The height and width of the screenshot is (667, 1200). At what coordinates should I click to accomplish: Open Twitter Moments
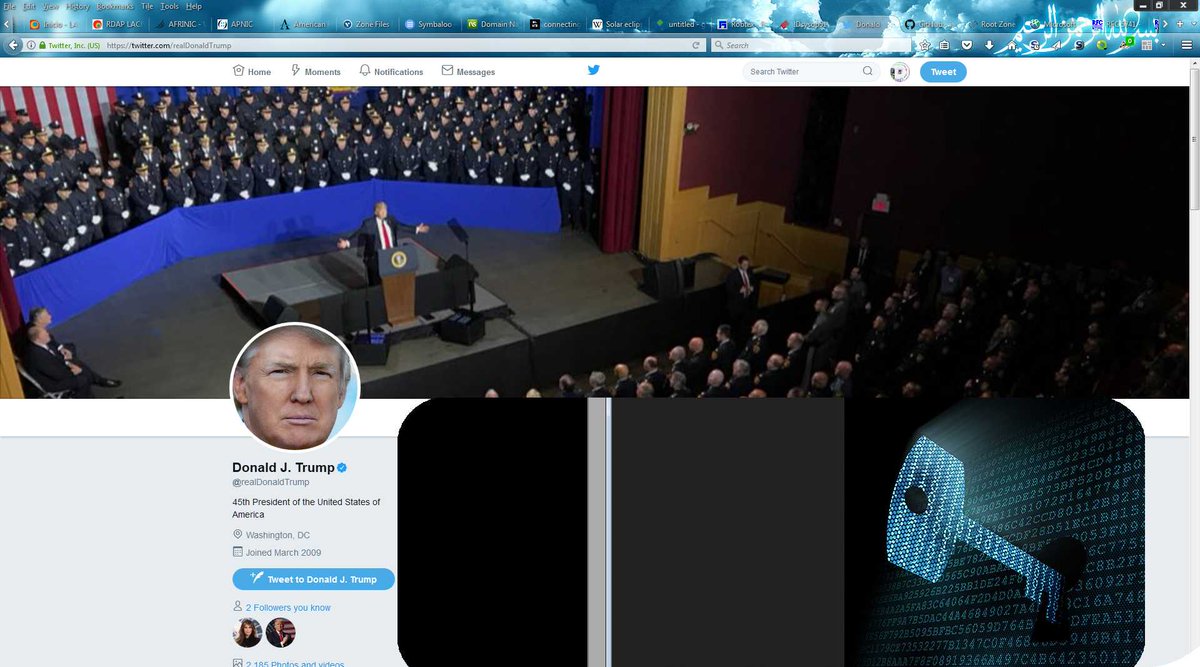tap(315, 72)
